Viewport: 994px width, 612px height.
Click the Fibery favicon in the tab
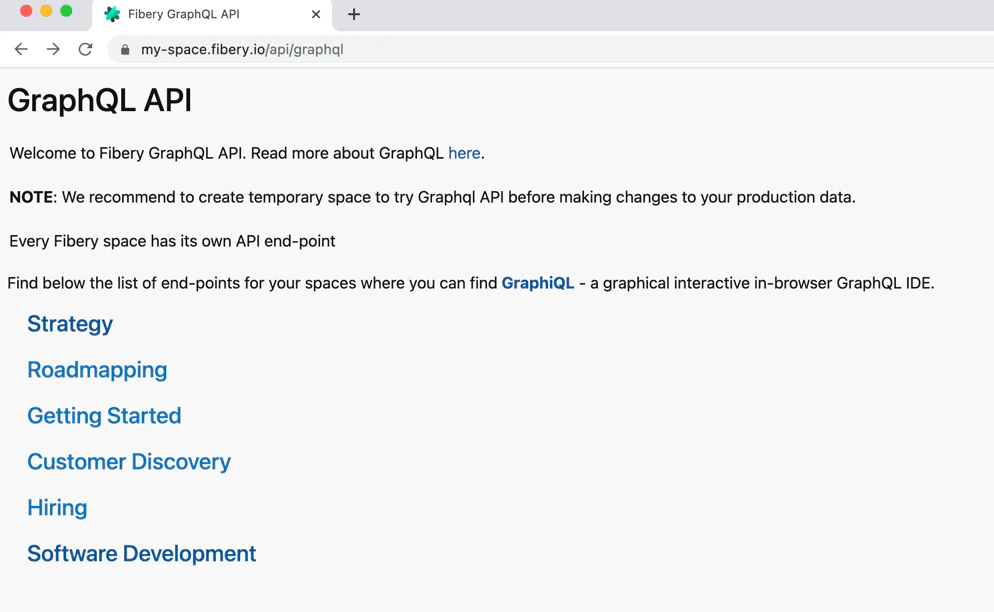(112, 14)
